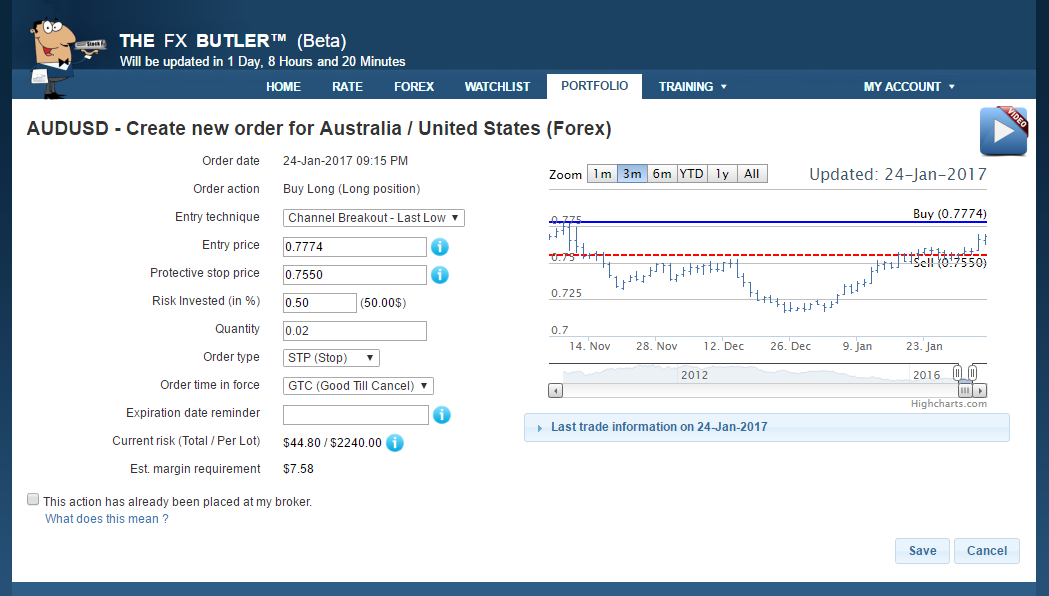
Task: Click the order date '24-Jan-2017 09:15 PM'
Action: click(345, 161)
